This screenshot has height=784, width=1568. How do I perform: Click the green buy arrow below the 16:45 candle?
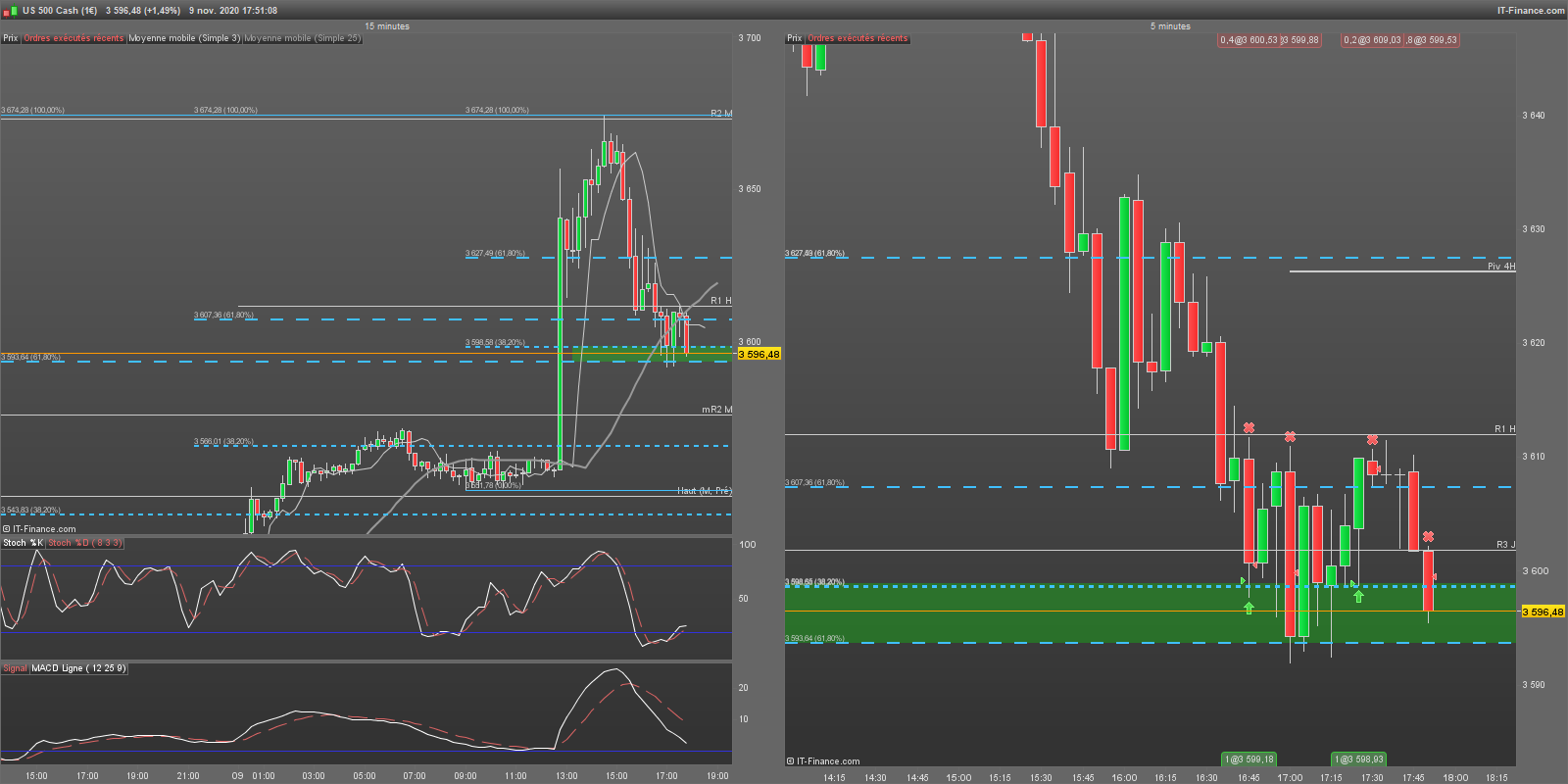pyautogui.click(x=1249, y=609)
